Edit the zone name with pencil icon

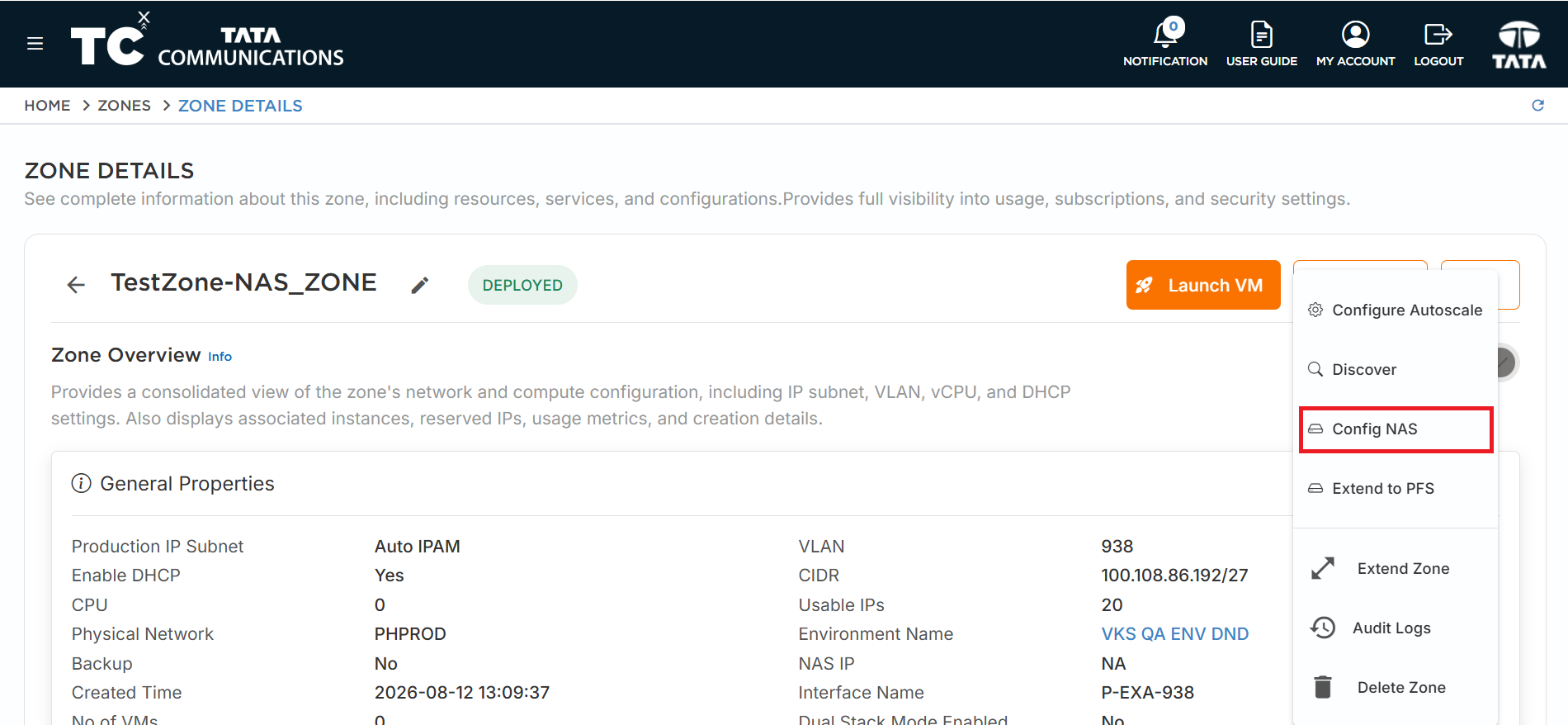coord(420,285)
